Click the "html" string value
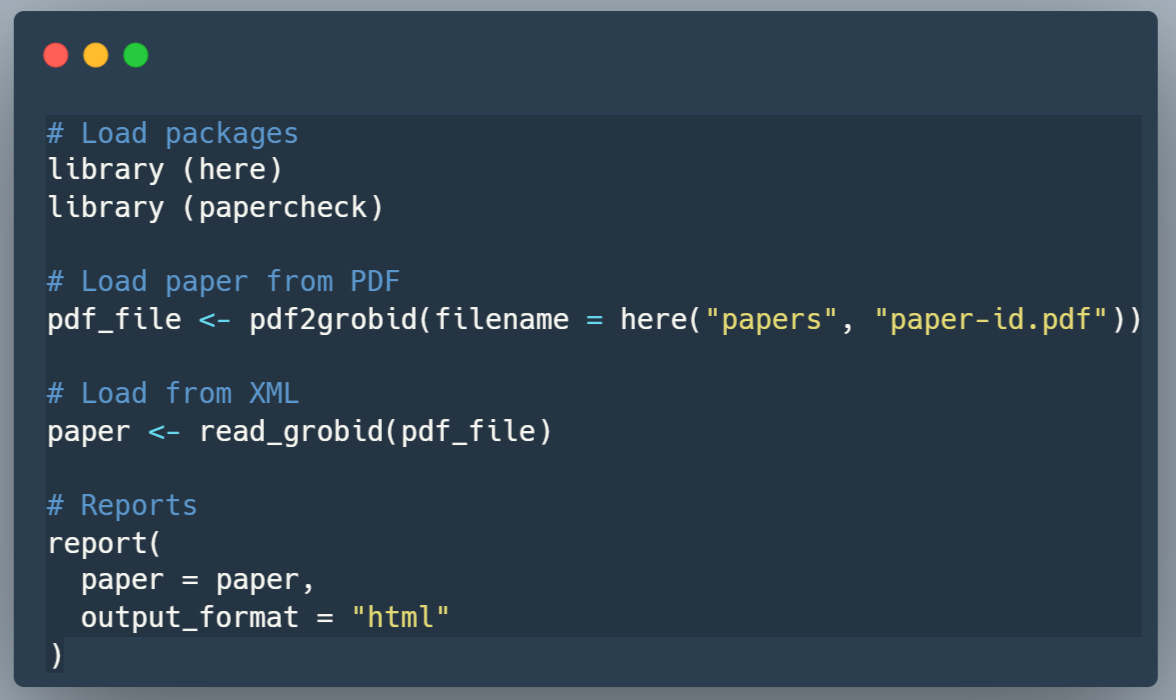Viewport: 1176px width, 700px height. pyautogui.click(x=400, y=618)
